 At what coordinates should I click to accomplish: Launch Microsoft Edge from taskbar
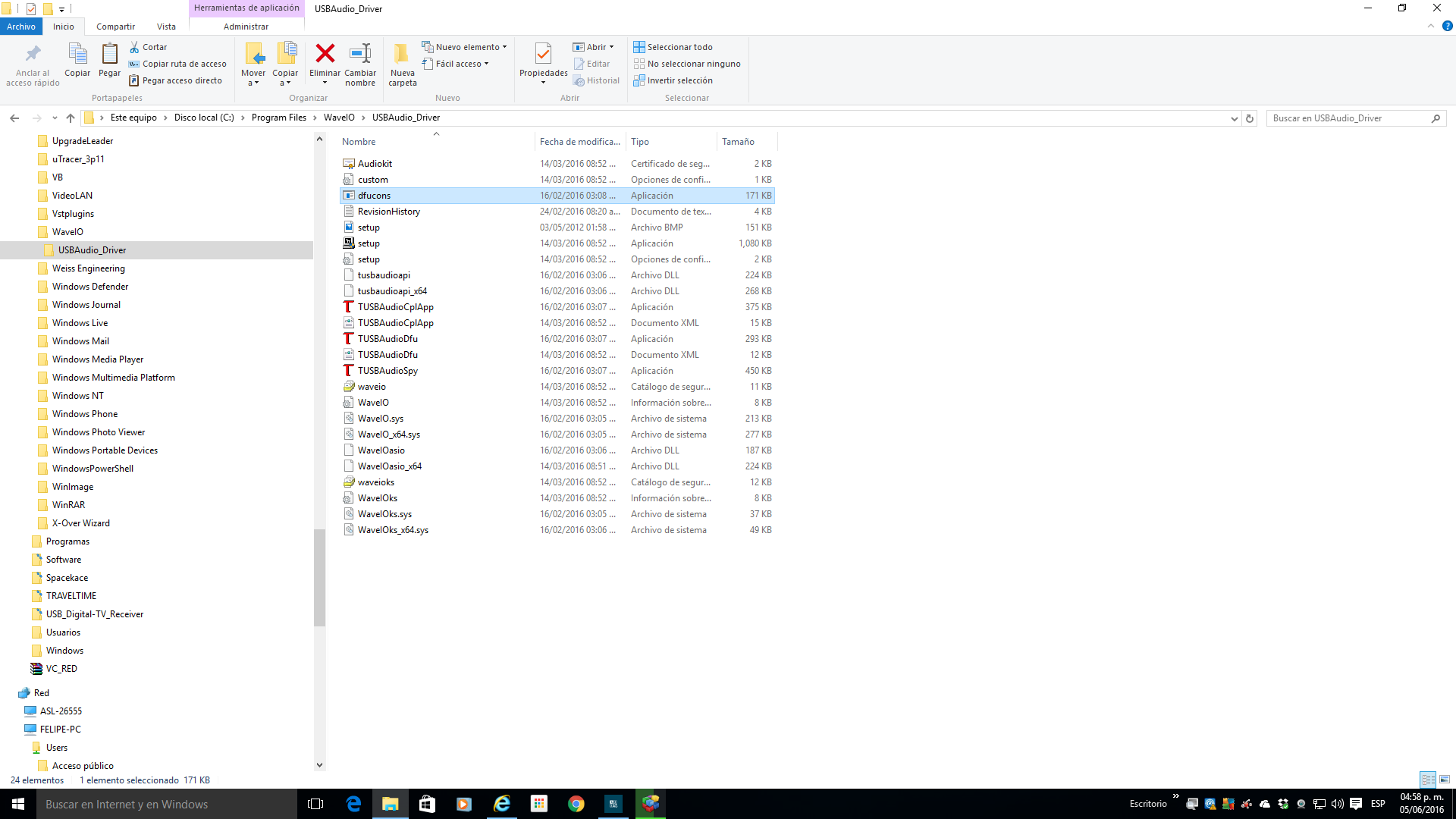(353, 804)
